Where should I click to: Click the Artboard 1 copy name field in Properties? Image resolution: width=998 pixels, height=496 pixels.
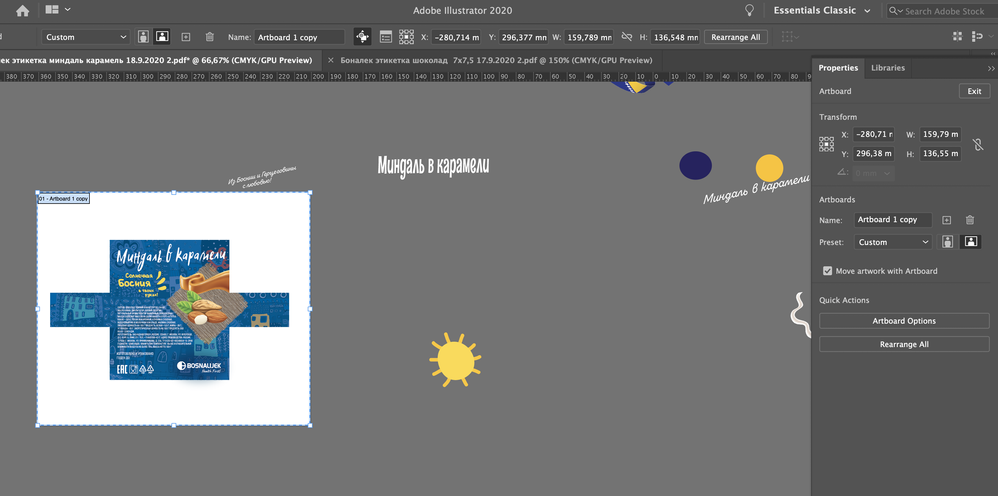pos(893,220)
